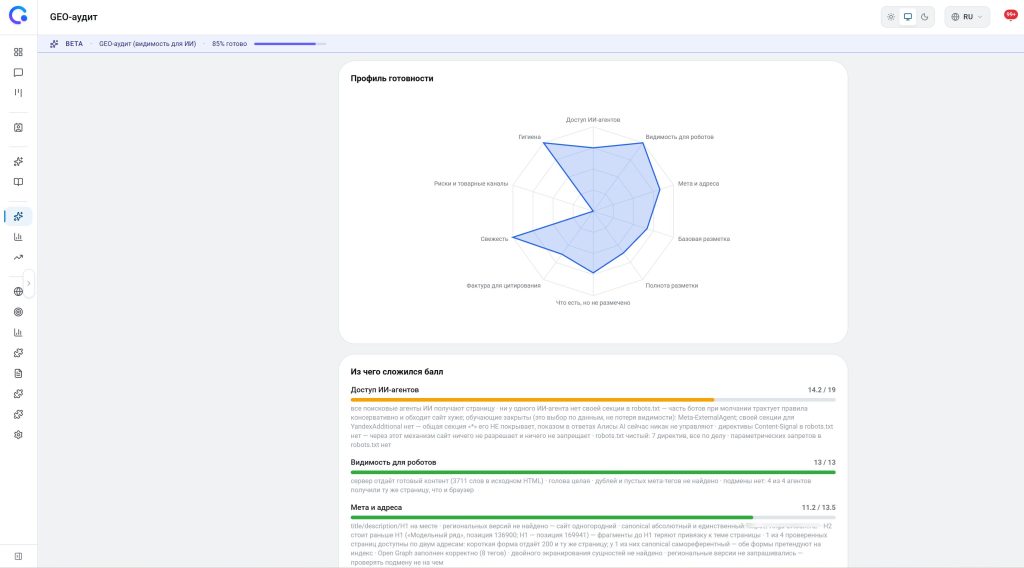The image size is (1024, 568).
Task: Open the globe icon in sidebar
Action: (18, 292)
